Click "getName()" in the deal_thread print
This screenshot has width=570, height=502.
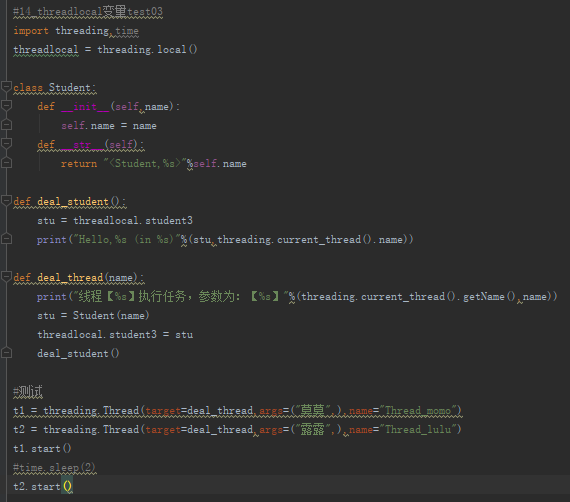(x=489, y=297)
